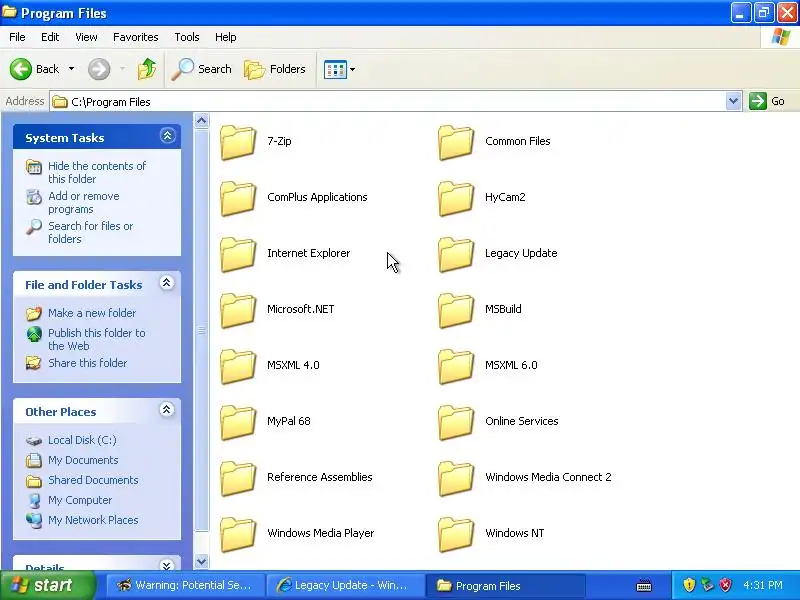This screenshot has height=600, width=800.
Task: Select the Common Files folder icon
Action: [456, 142]
